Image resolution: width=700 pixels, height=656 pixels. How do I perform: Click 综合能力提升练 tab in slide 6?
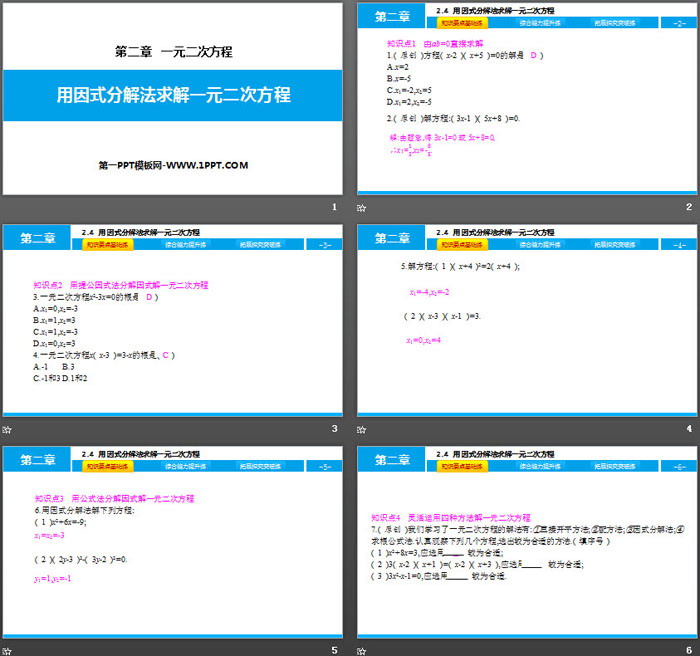point(540,466)
